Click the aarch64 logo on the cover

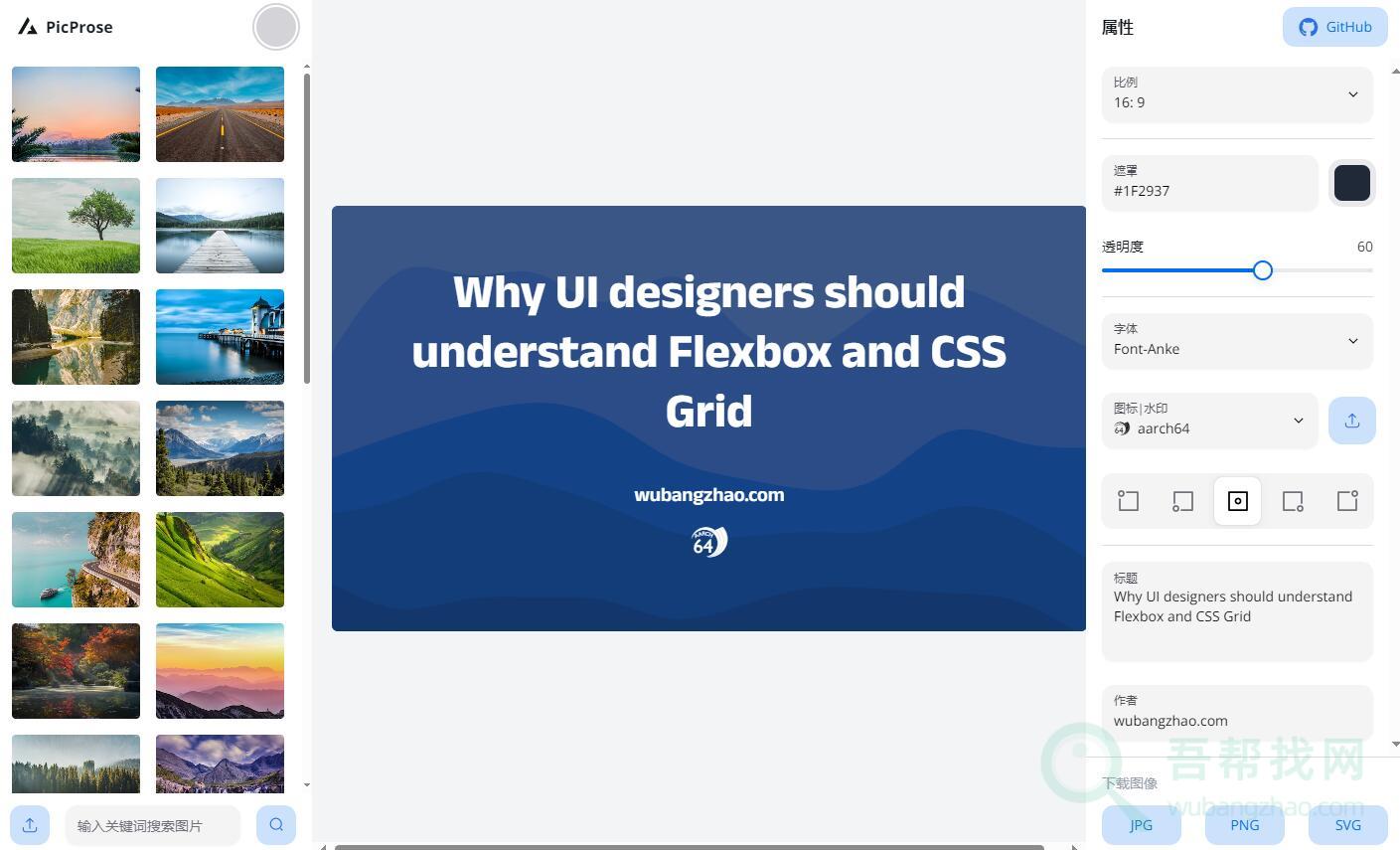pyautogui.click(x=708, y=542)
